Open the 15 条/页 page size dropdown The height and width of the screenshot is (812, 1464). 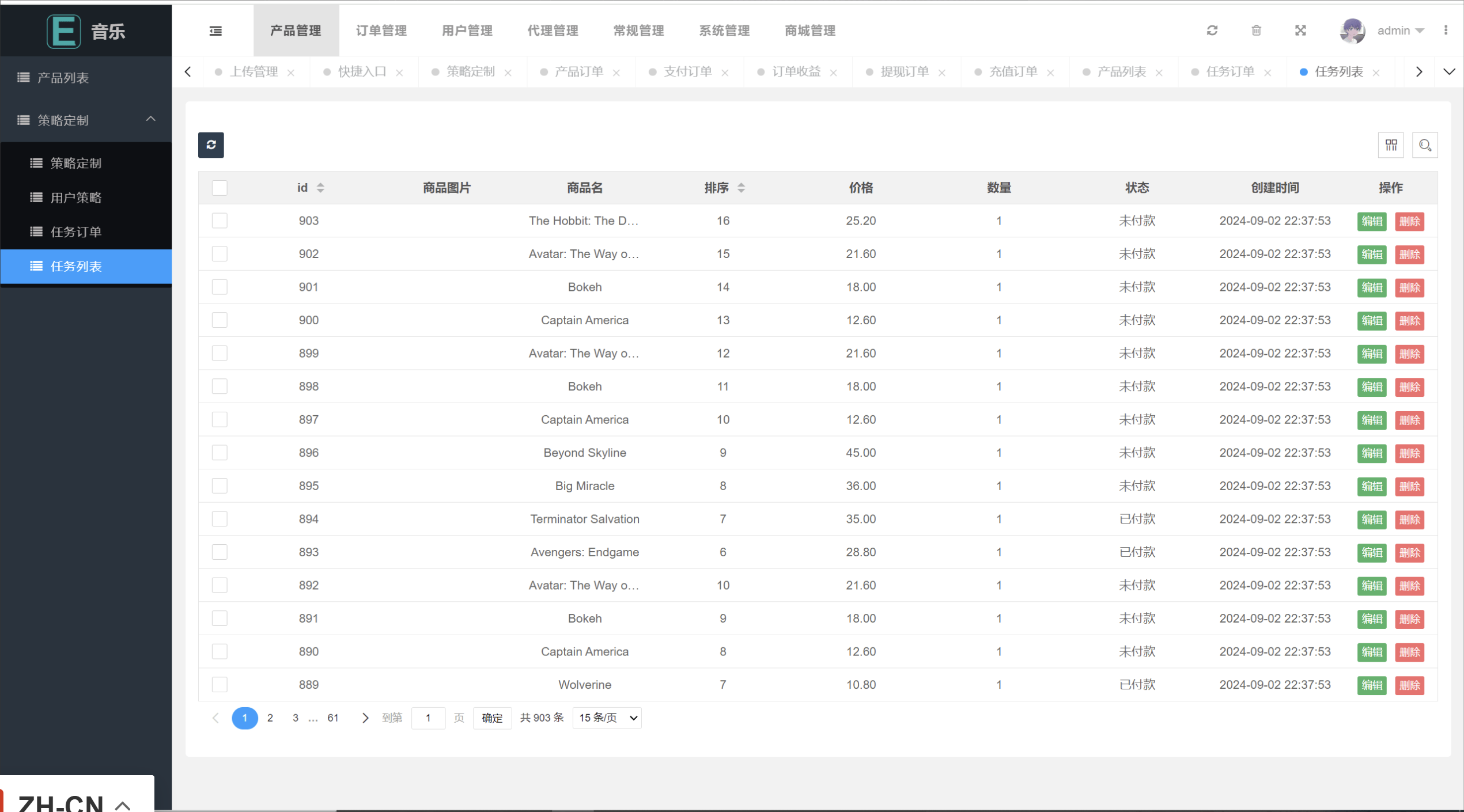click(x=607, y=718)
